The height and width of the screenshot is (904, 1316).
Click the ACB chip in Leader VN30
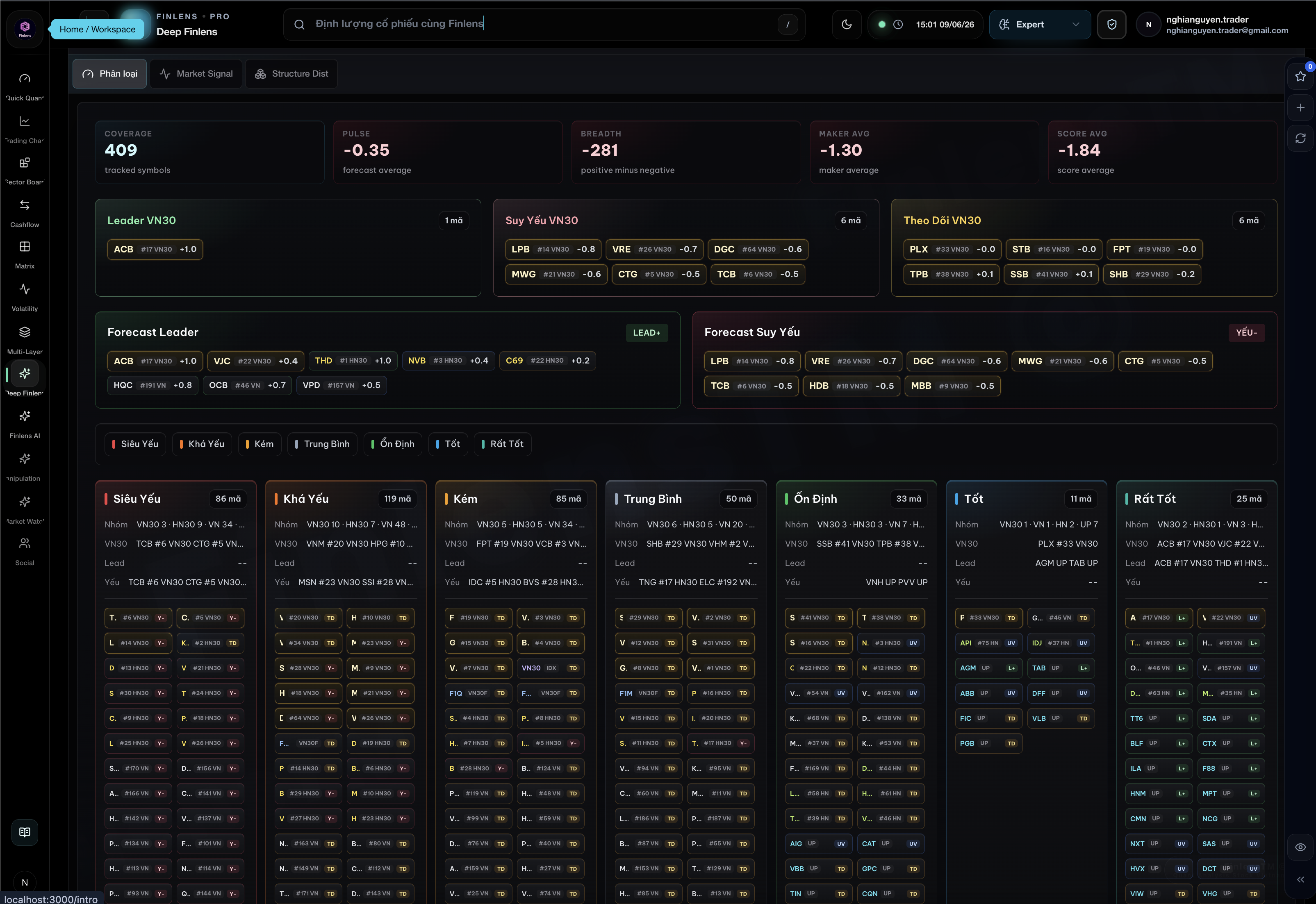tap(155, 249)
